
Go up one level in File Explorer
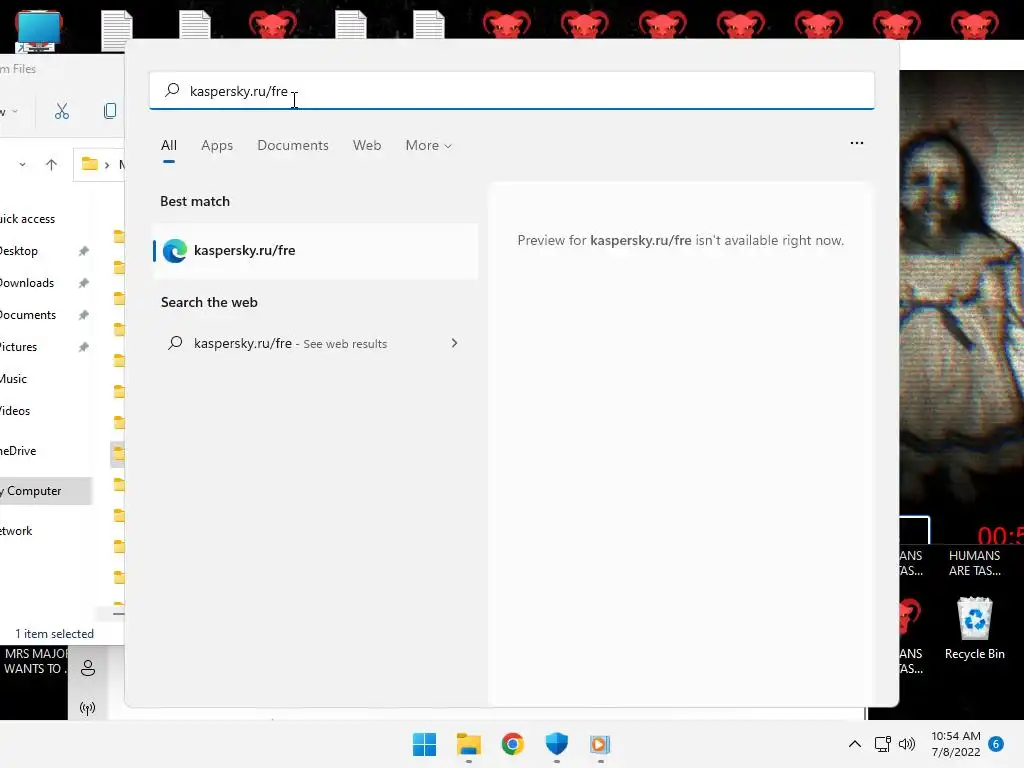[51, 165]
